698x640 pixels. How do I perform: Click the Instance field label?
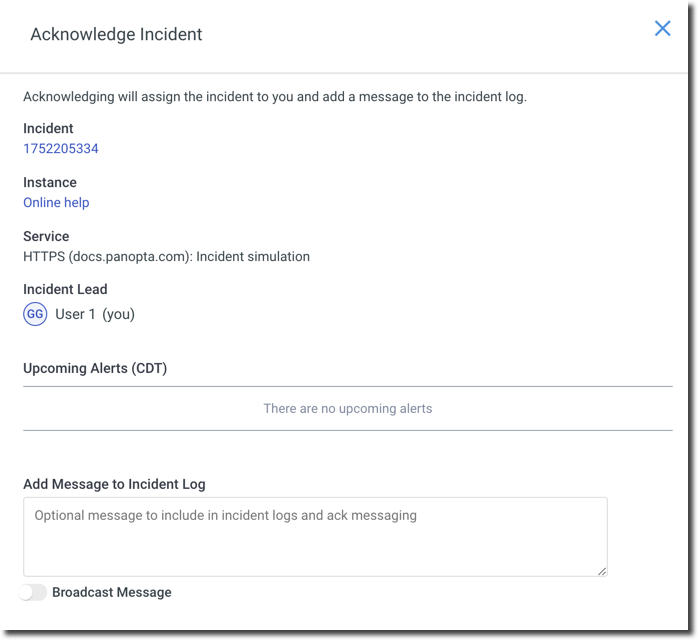pyautogui.click(x=50, y=183)
